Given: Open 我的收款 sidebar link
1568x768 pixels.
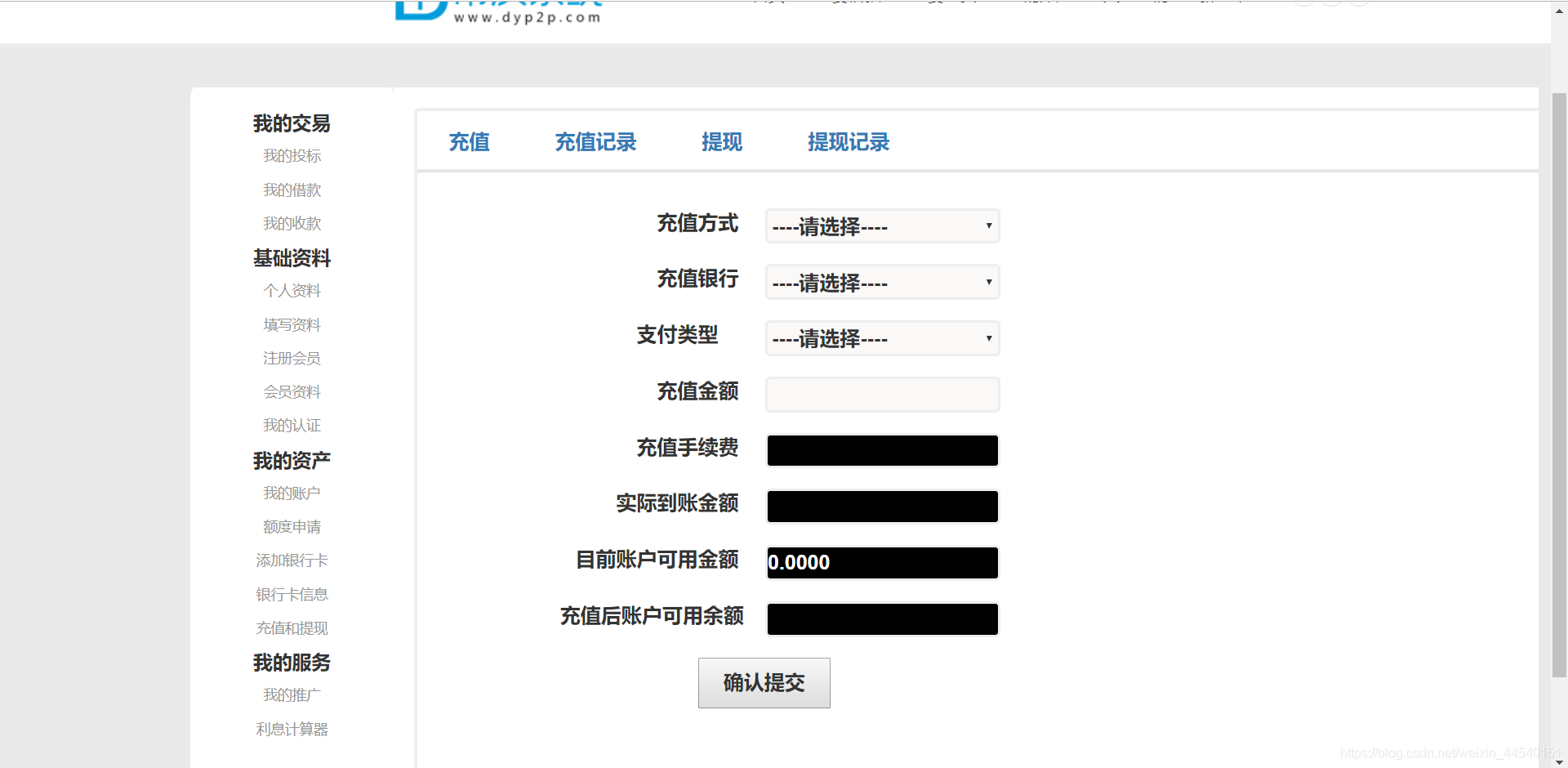Looking at the screenshot, I should (292, 224).
